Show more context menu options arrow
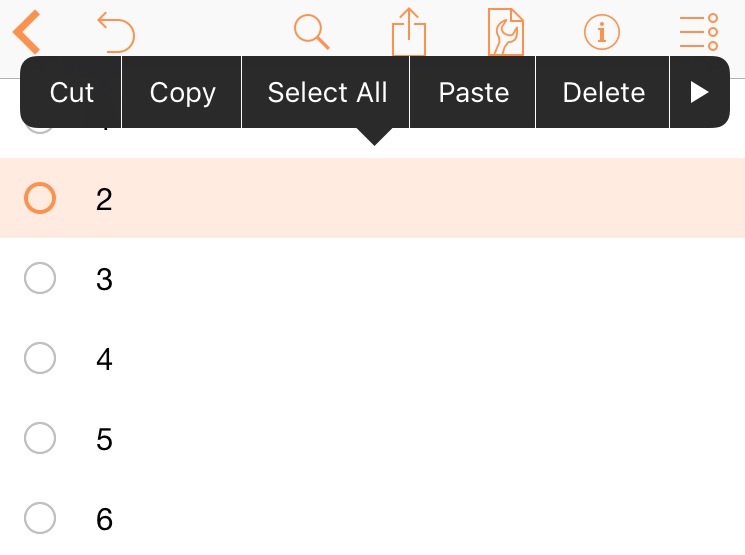Viewport: 745px width, 555px height. click(x=699, y=92)
